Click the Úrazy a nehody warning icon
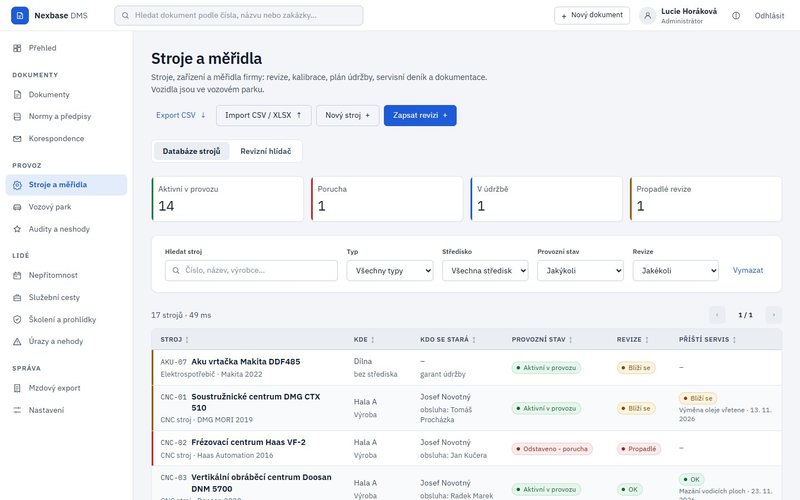This screenshot has height=500, width=800. (x=17, y=341)
